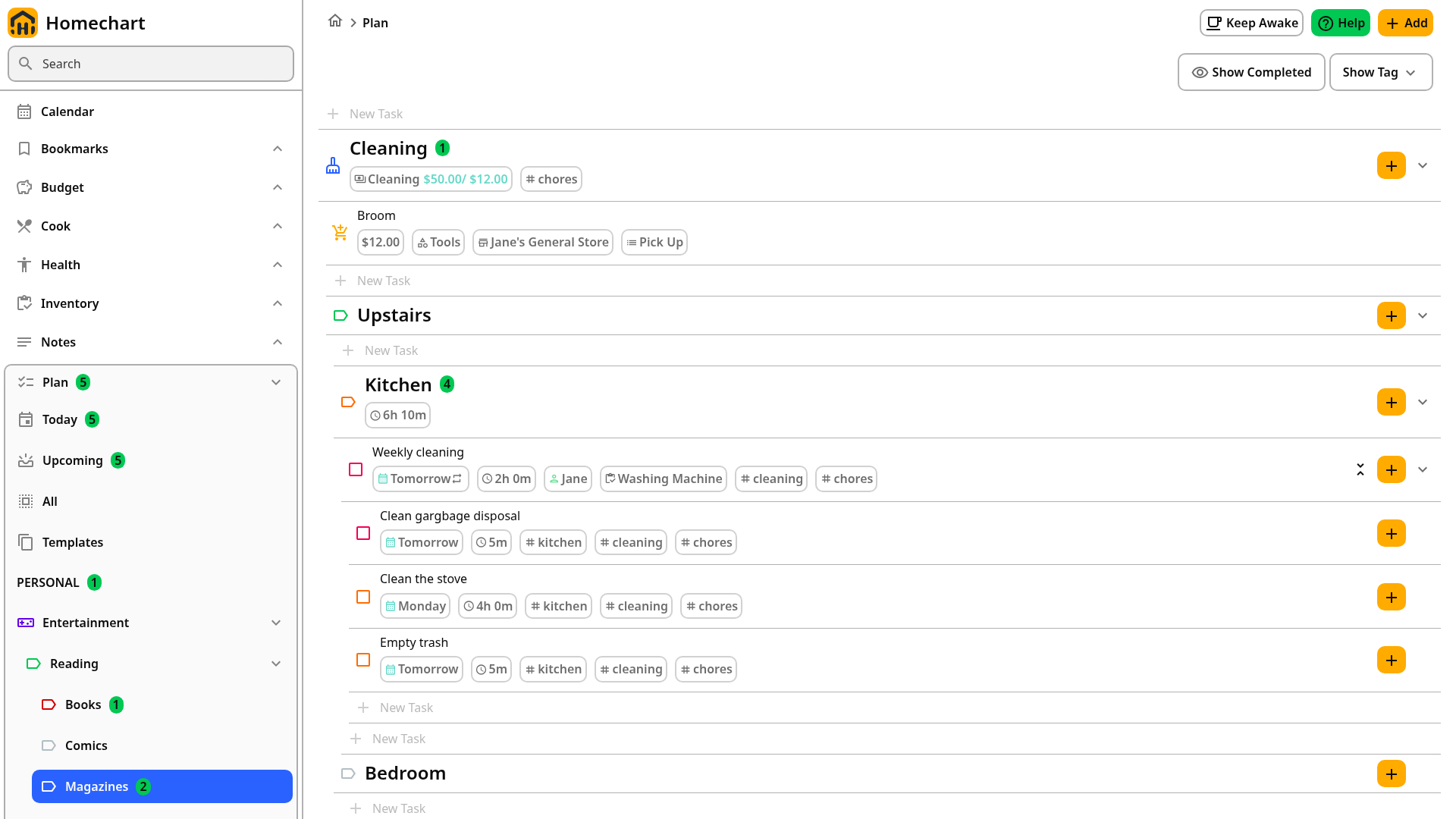Click the Help button

click(1340, 23)
